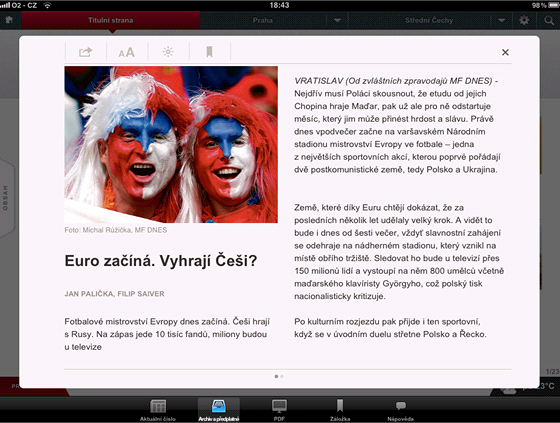
Task: Open the PDF view bottom tab
Action: pyautogui.click(x=279, y=410)
